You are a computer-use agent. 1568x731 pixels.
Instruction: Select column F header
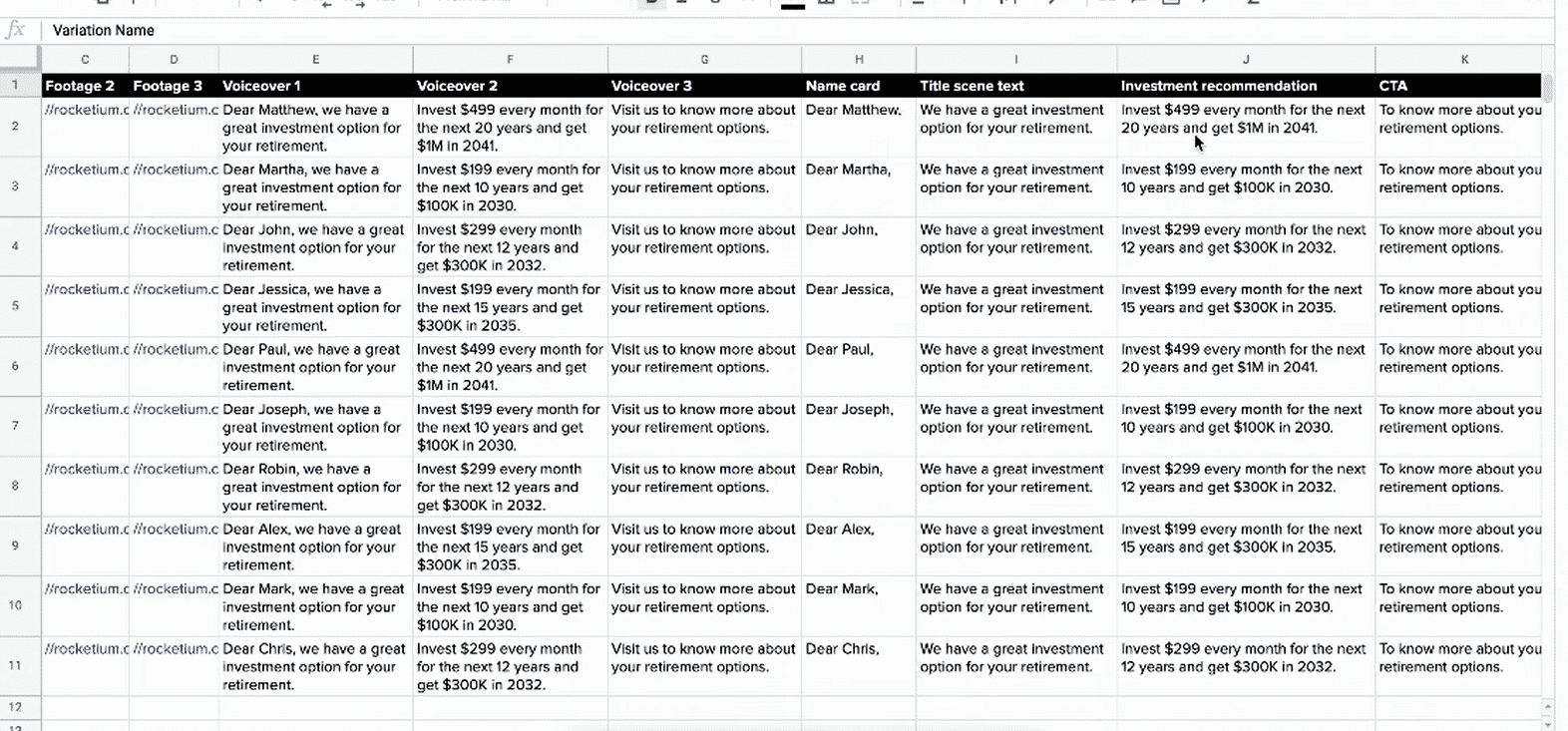pyautogui.click(x=510, y=59)
